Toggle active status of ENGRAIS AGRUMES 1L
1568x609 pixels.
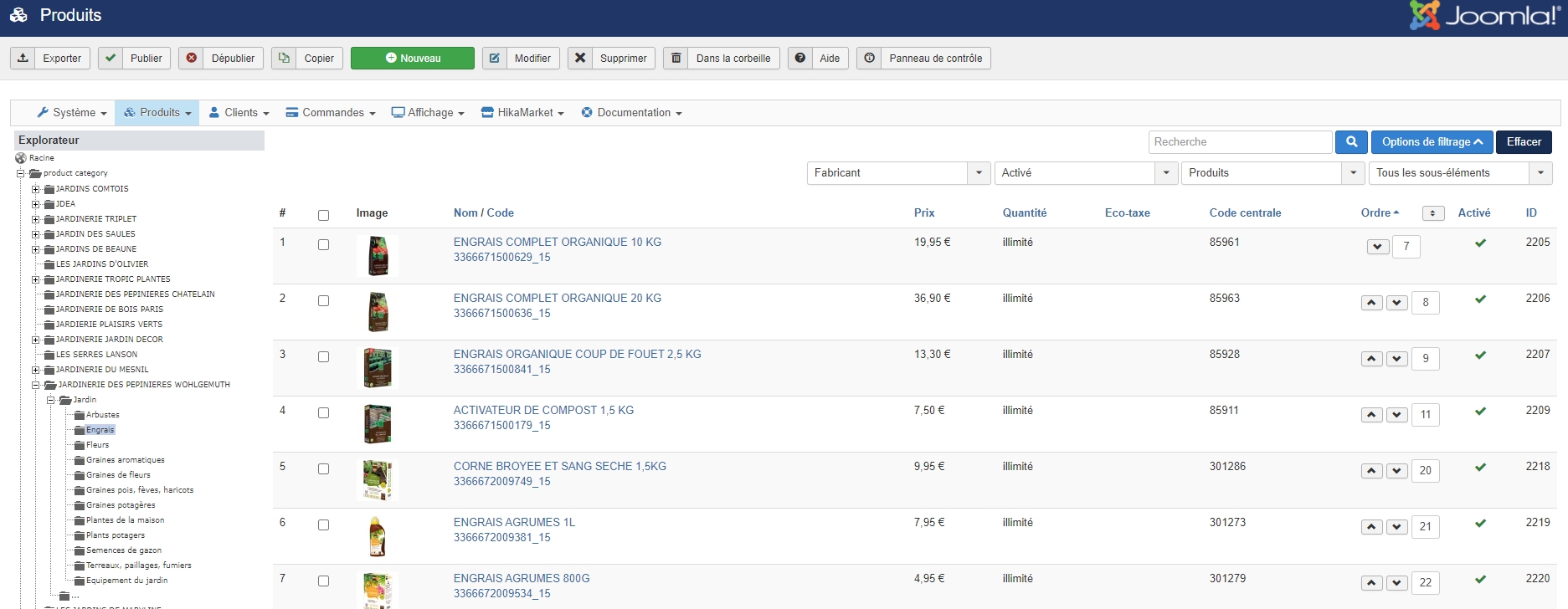(1480, 524)
